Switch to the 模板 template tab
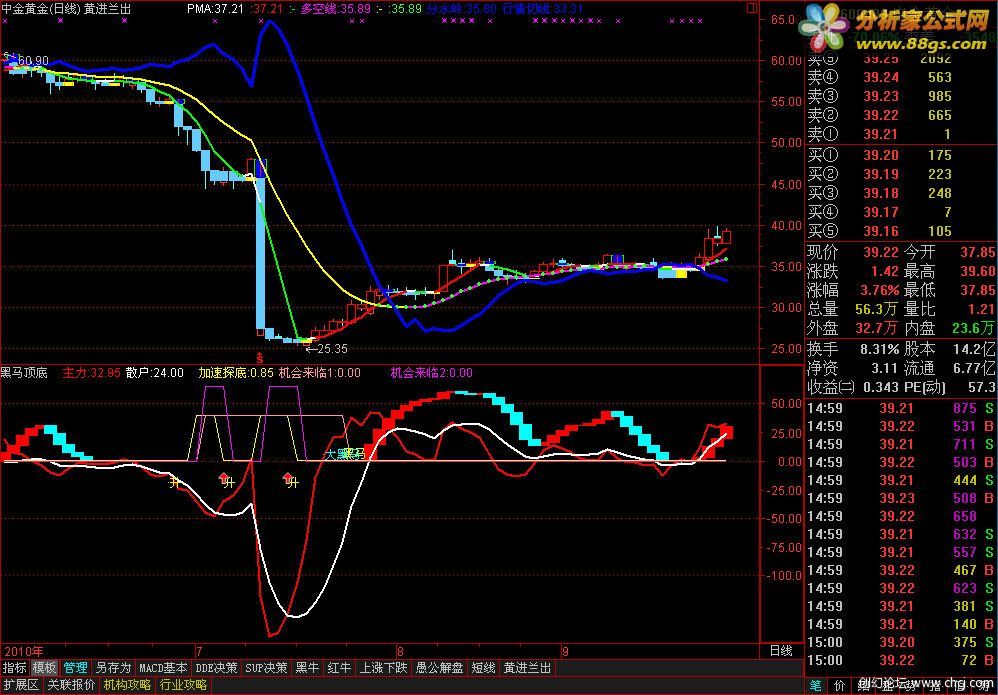 [45, 668]
